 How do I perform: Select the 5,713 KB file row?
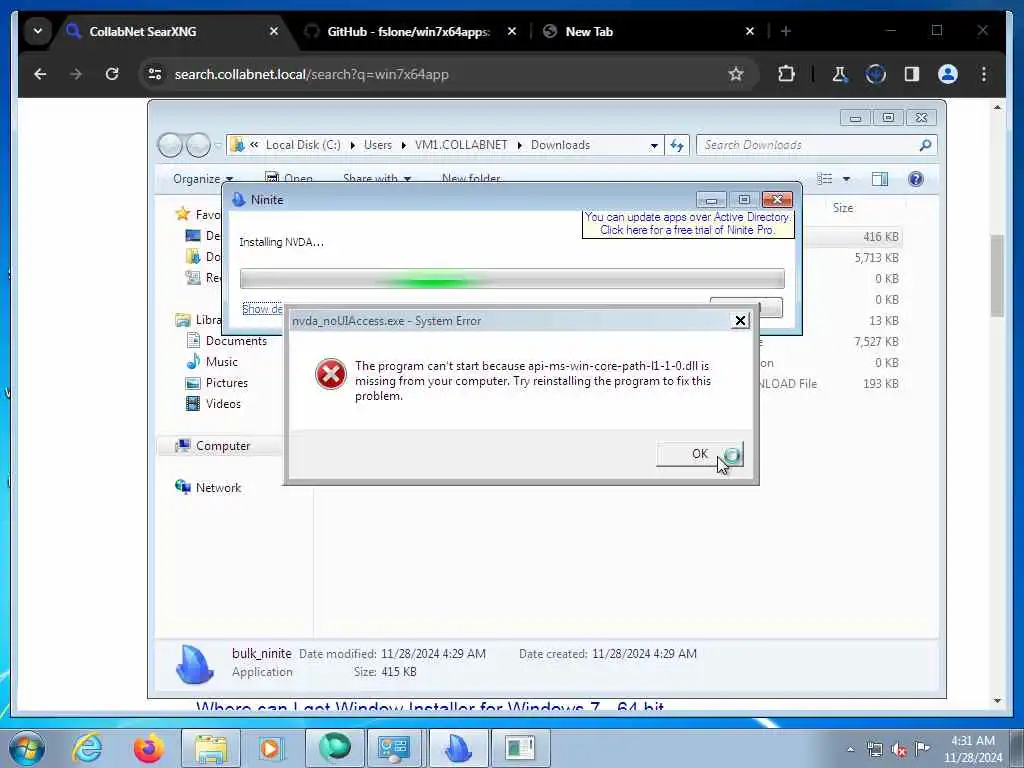pyautogui.click(x=877, y=258)
